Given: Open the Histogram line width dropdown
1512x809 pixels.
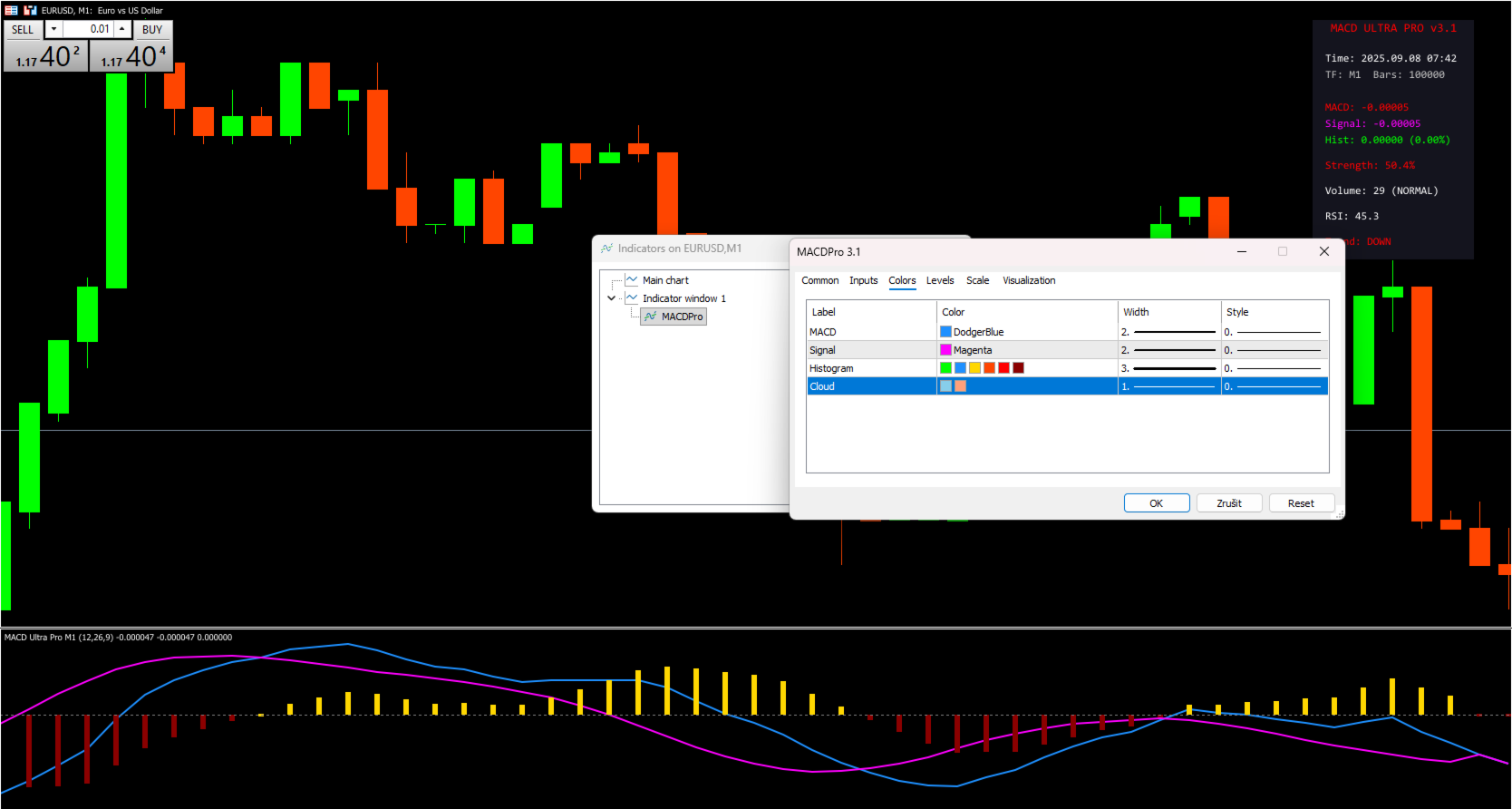Looking at the screenshot, I should 1169,368.
